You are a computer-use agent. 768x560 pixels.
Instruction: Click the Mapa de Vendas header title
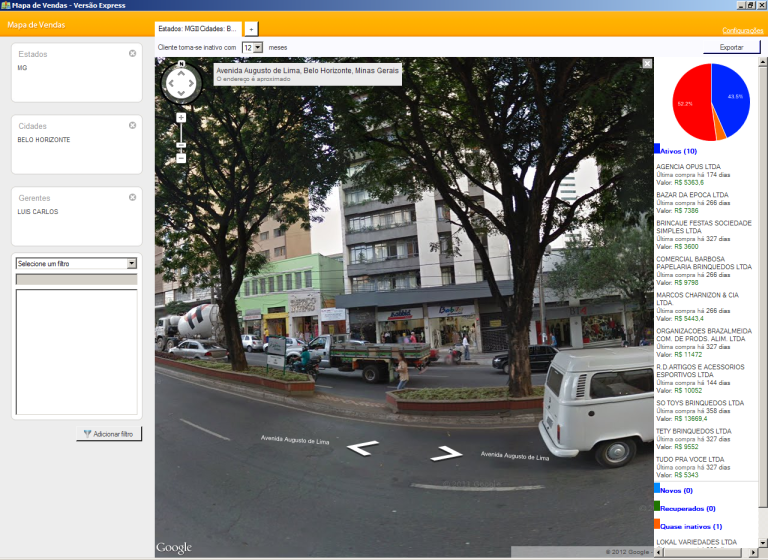click(36, 25)
